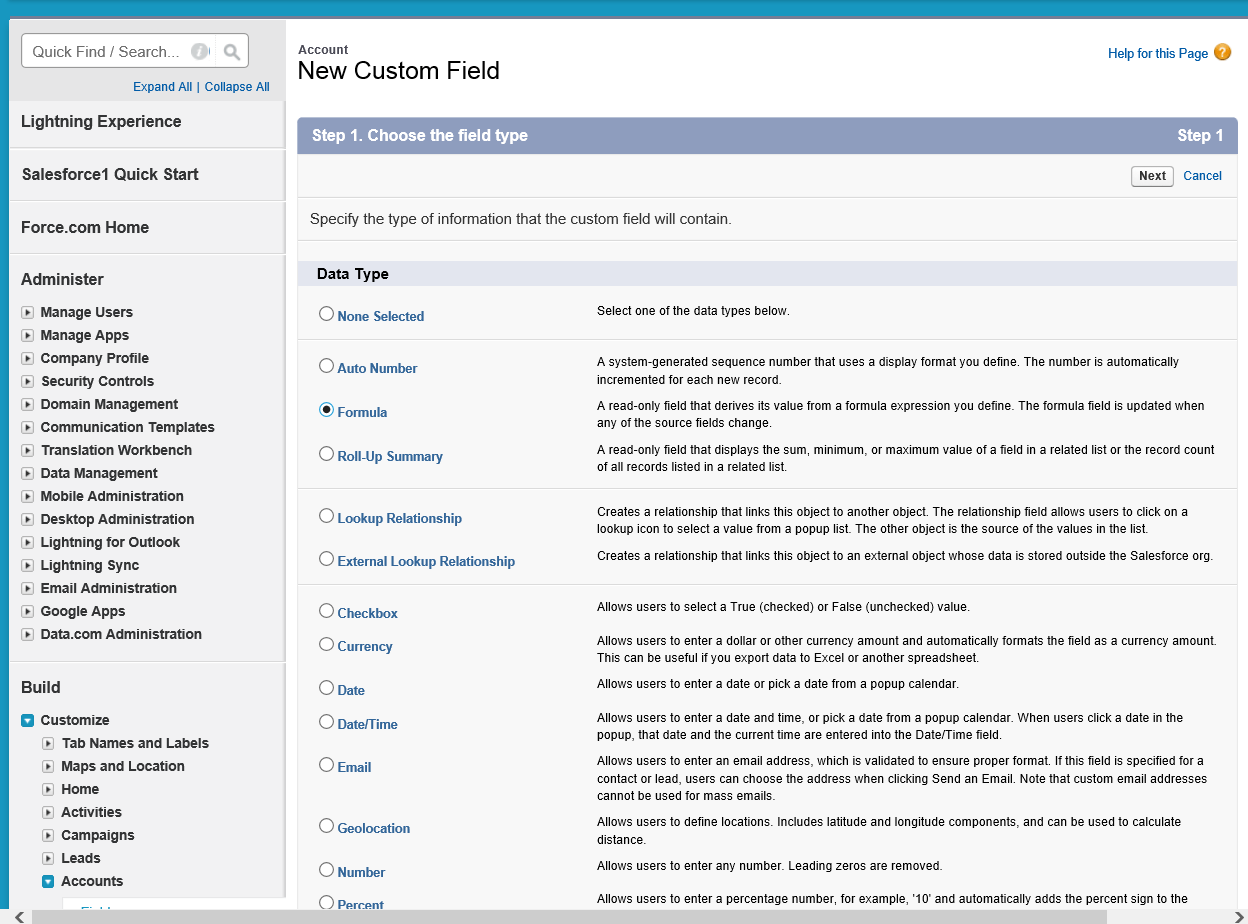Expand the Manage Users section
1248x924 pixels.
coord(27,312)
